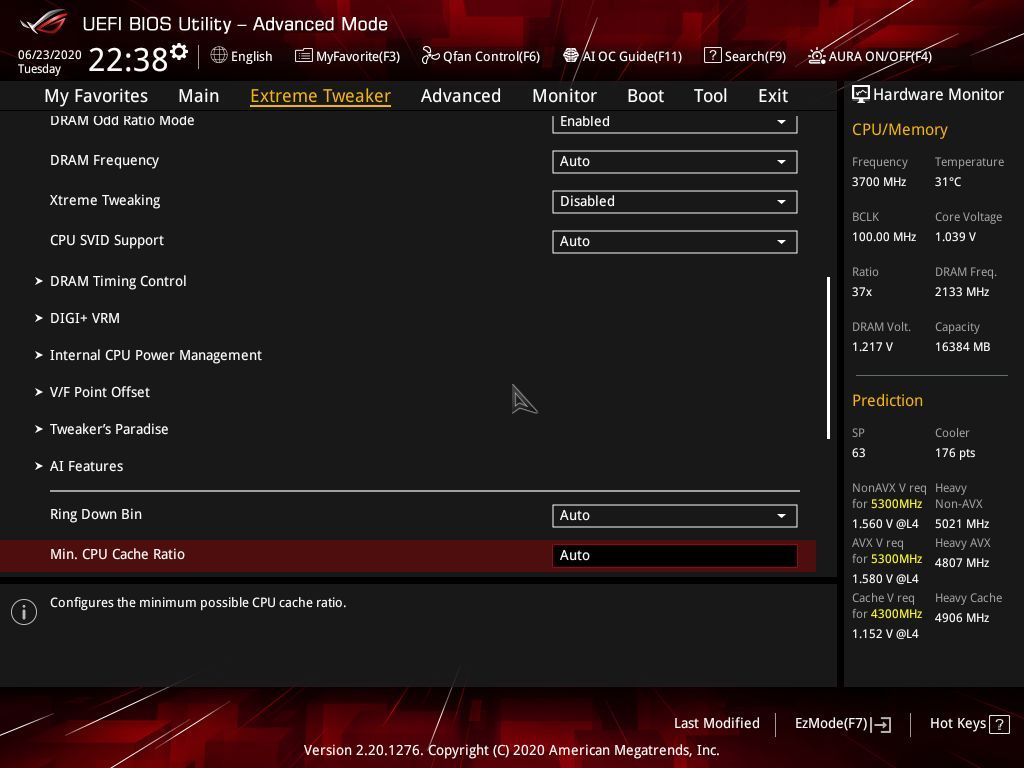The image size is (1024, 768).
Task: Click the EzMode exit arrow icon
Action: point(881,724)
